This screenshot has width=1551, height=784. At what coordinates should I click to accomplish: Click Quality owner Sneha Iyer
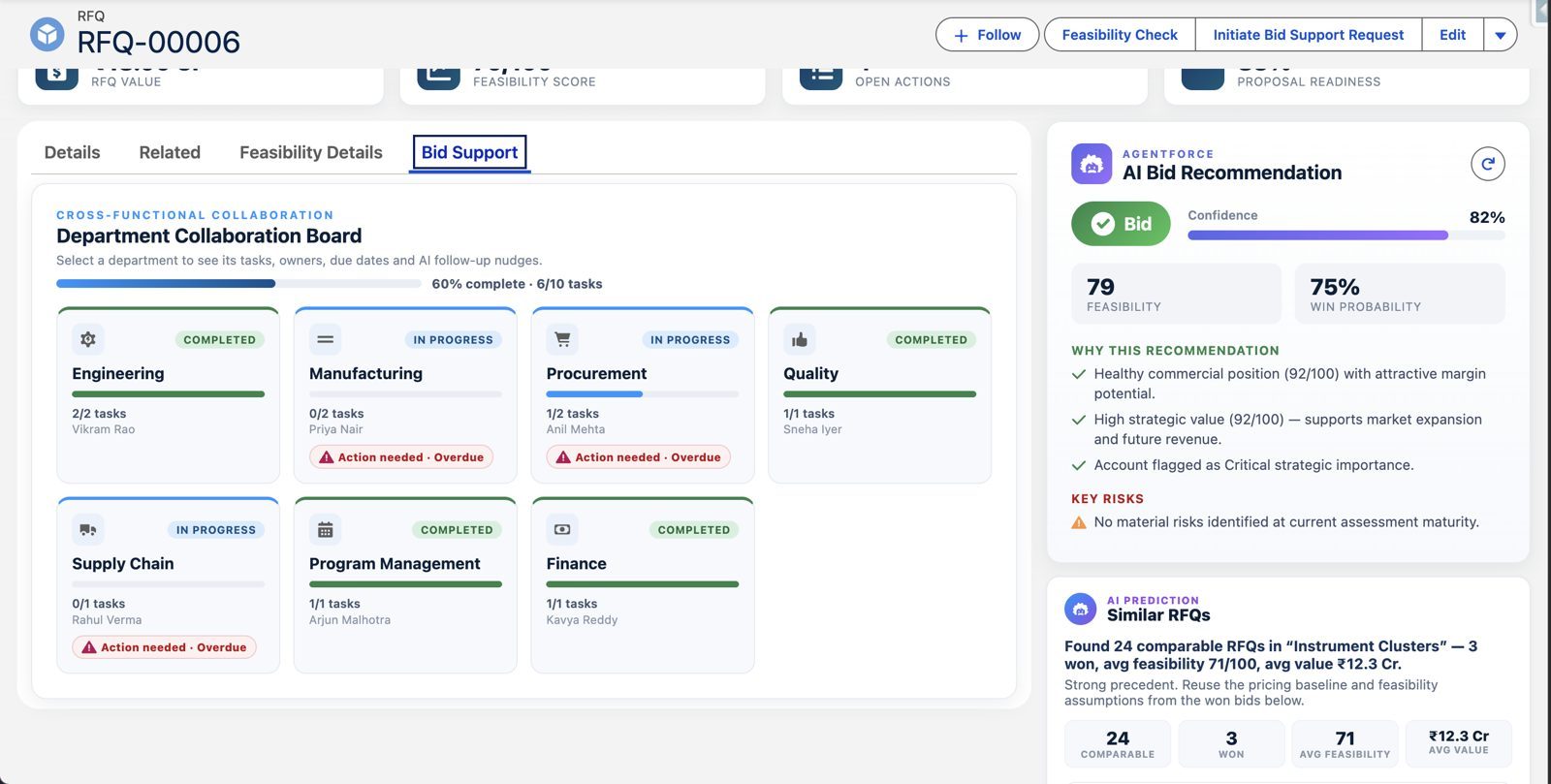tap(812, 429)
